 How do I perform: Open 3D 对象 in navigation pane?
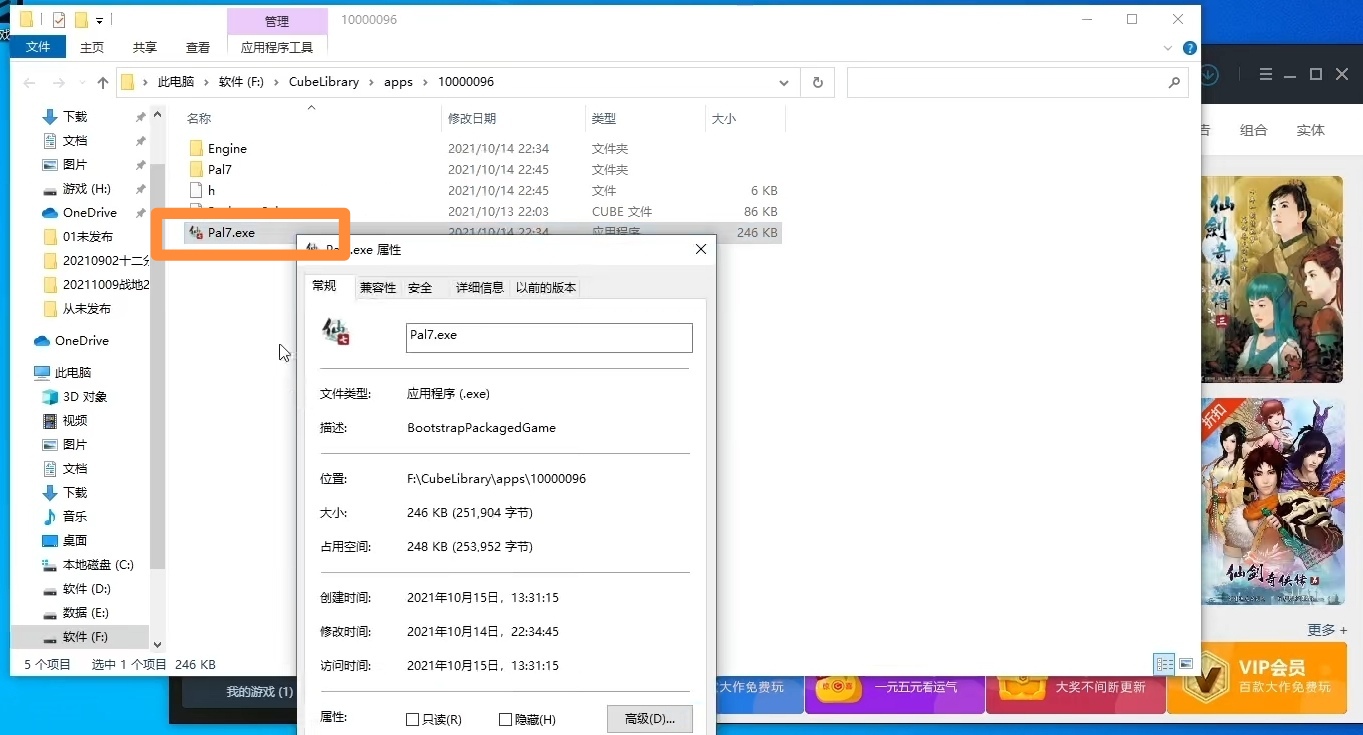coord(84,396)
